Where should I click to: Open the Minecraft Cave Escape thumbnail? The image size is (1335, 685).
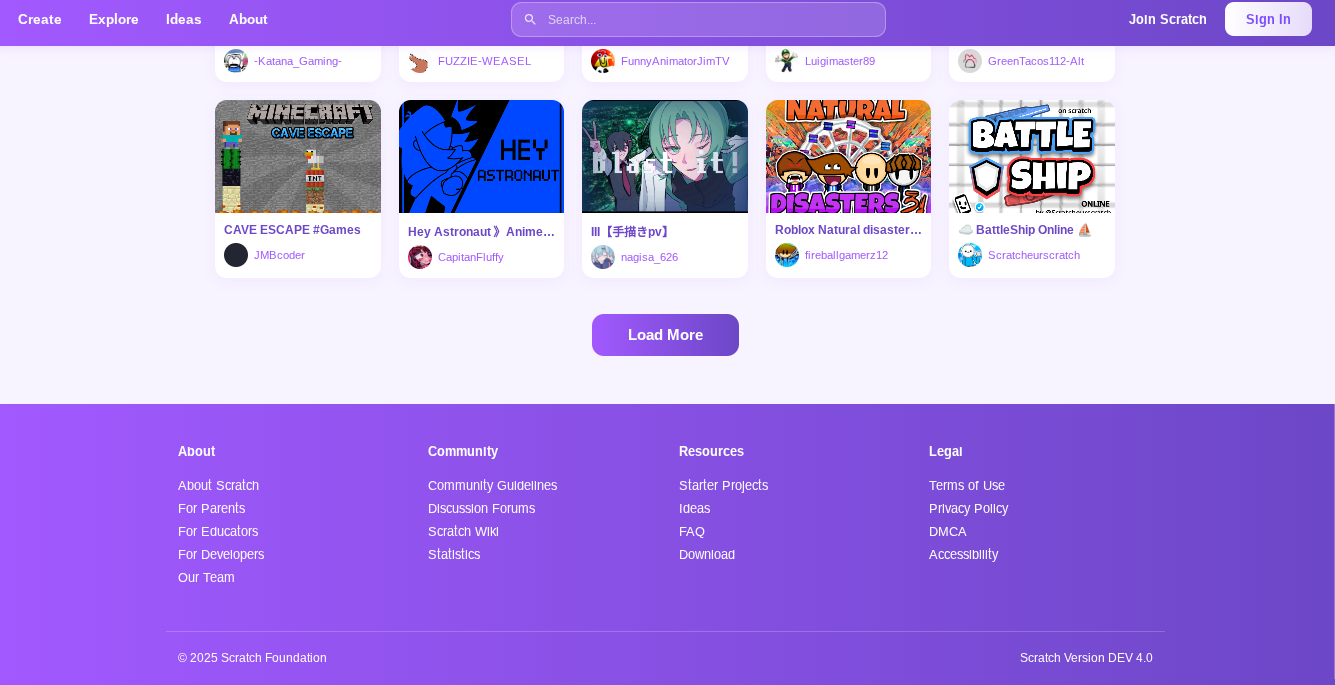(x=298, y=156)
